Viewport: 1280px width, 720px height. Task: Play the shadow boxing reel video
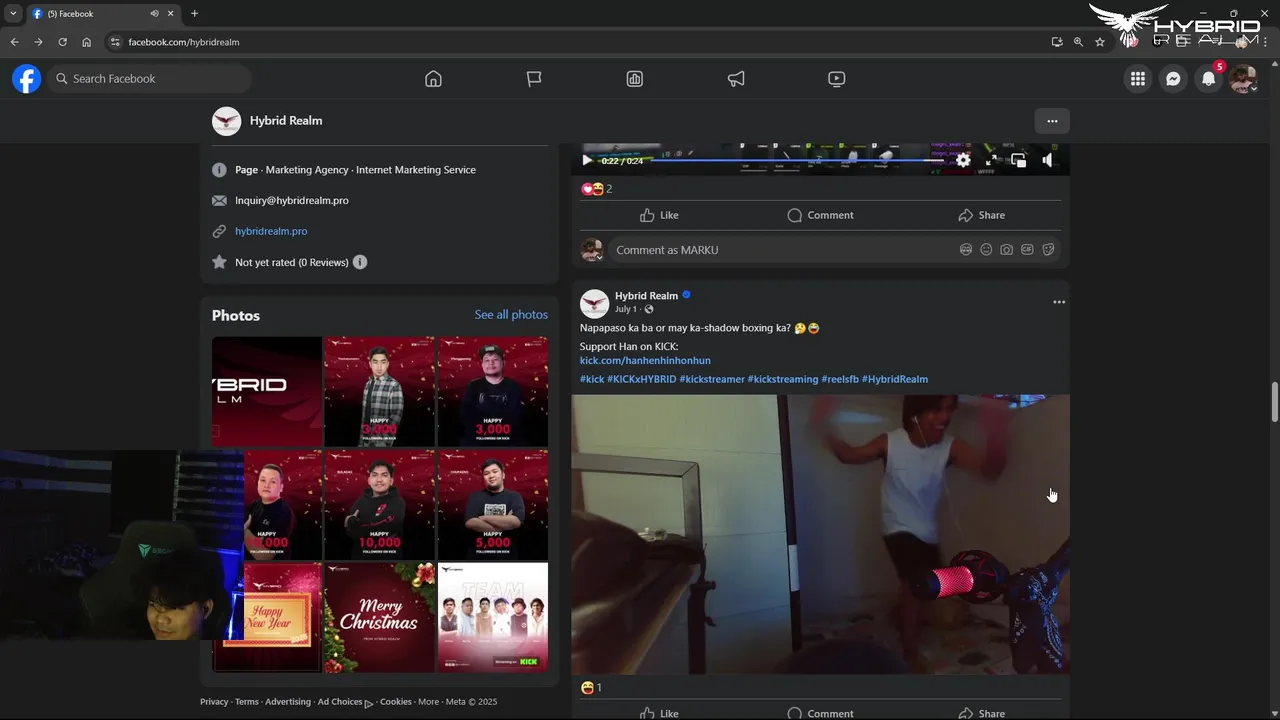[x=820, y=534]
